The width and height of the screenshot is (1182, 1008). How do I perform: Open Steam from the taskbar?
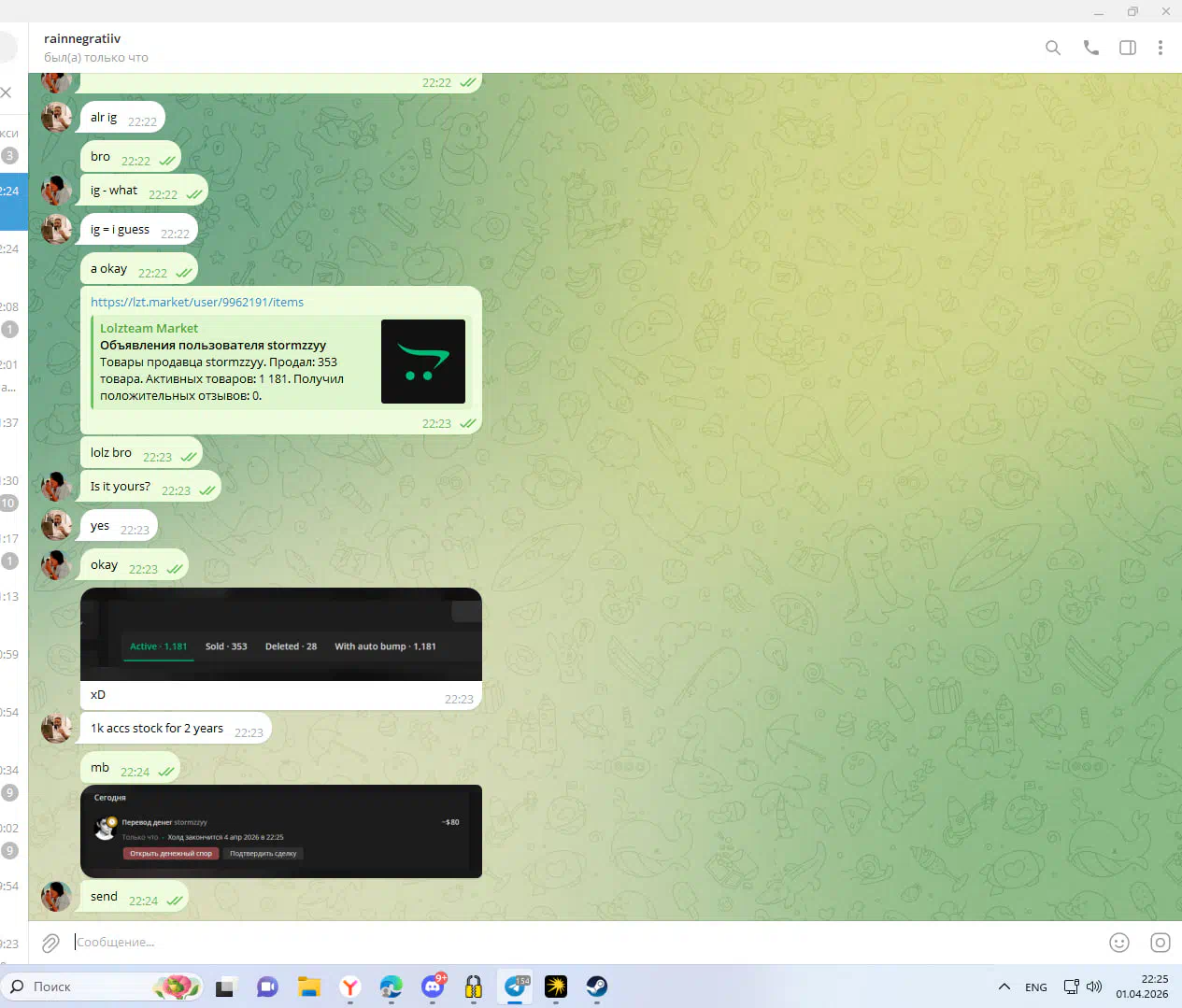tap(596, 987)
